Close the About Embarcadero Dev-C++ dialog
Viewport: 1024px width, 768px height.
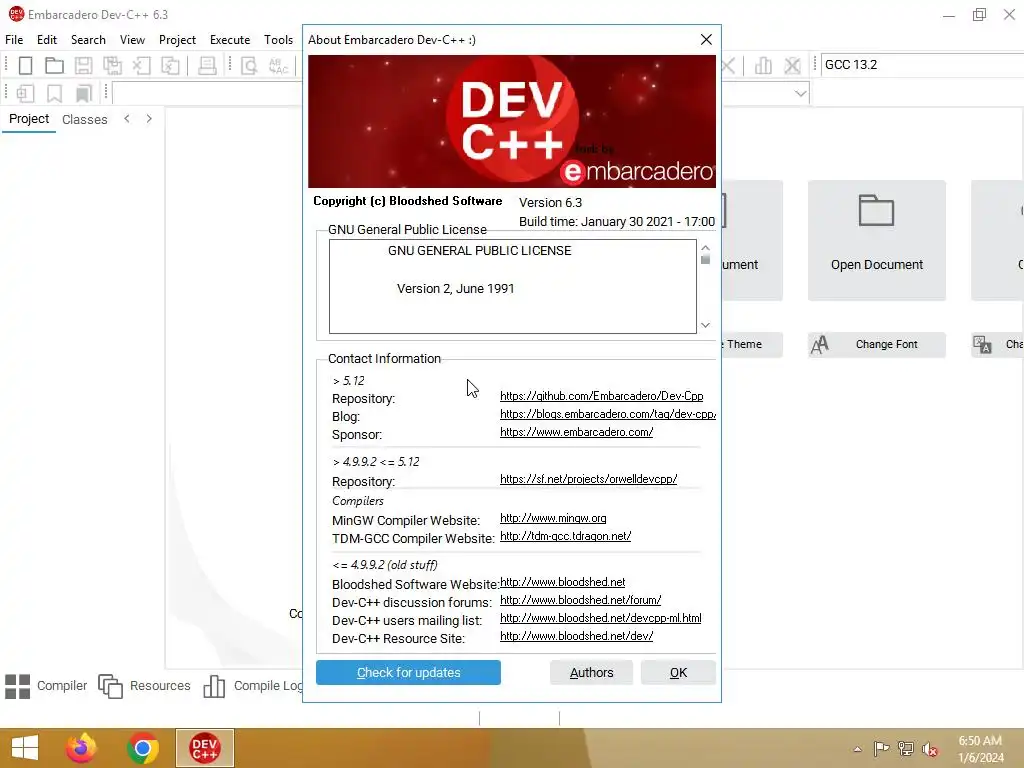pos(706,40)
